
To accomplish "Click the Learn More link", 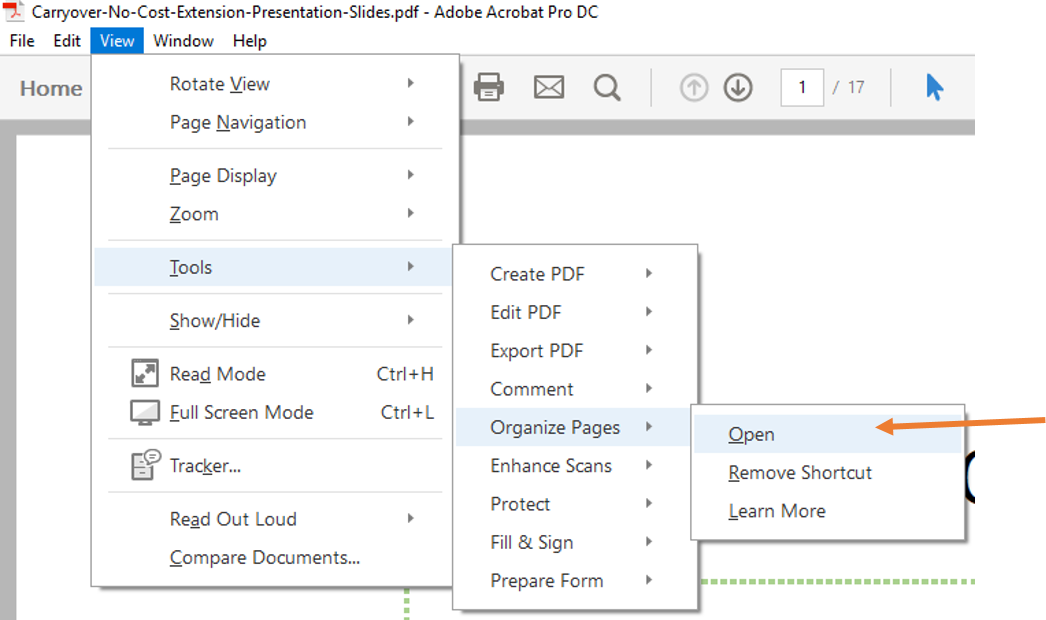I will pyautogui.click(x=777, y=511).
